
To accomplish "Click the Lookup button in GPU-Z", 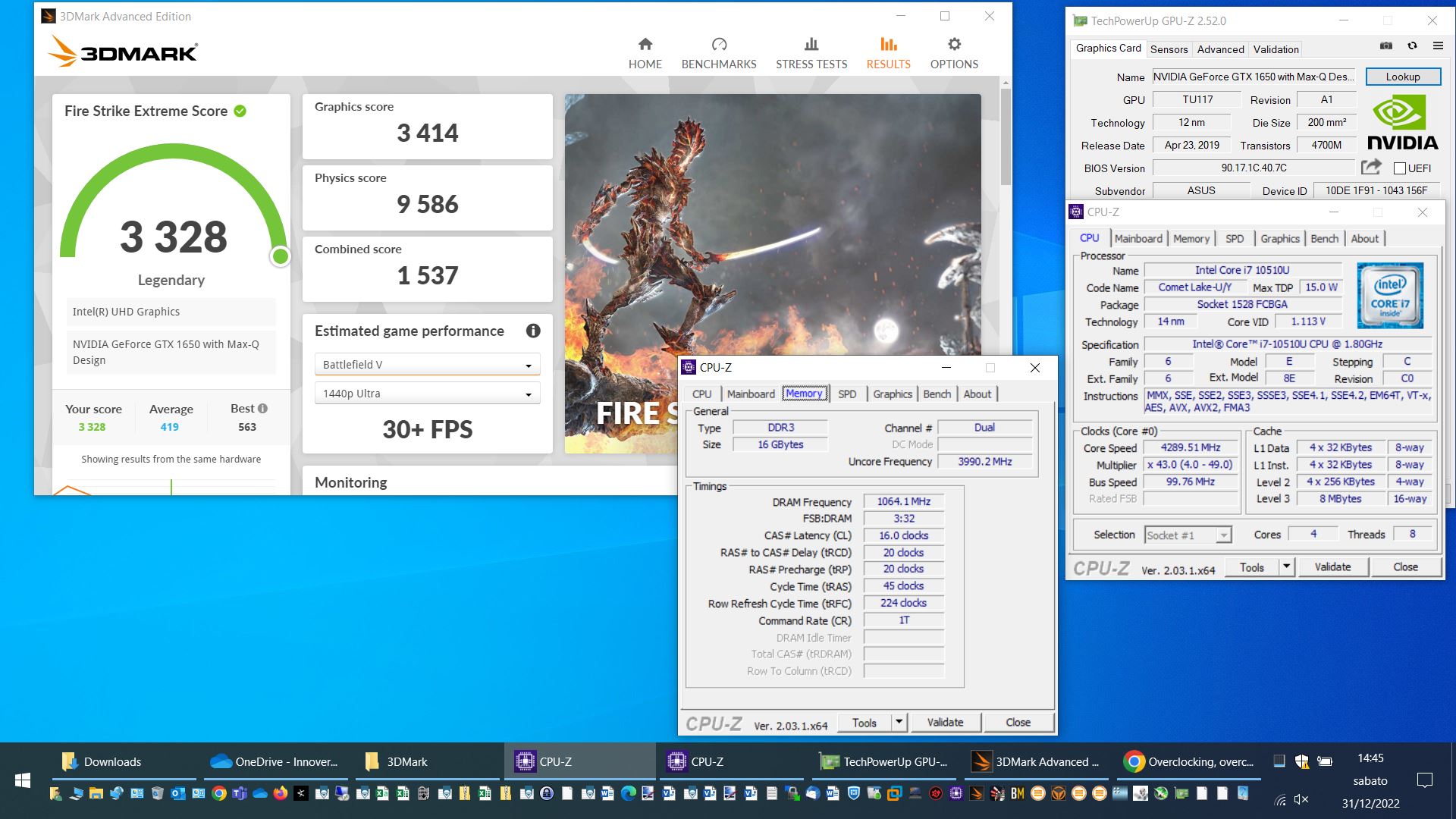I will point(1403,77).
